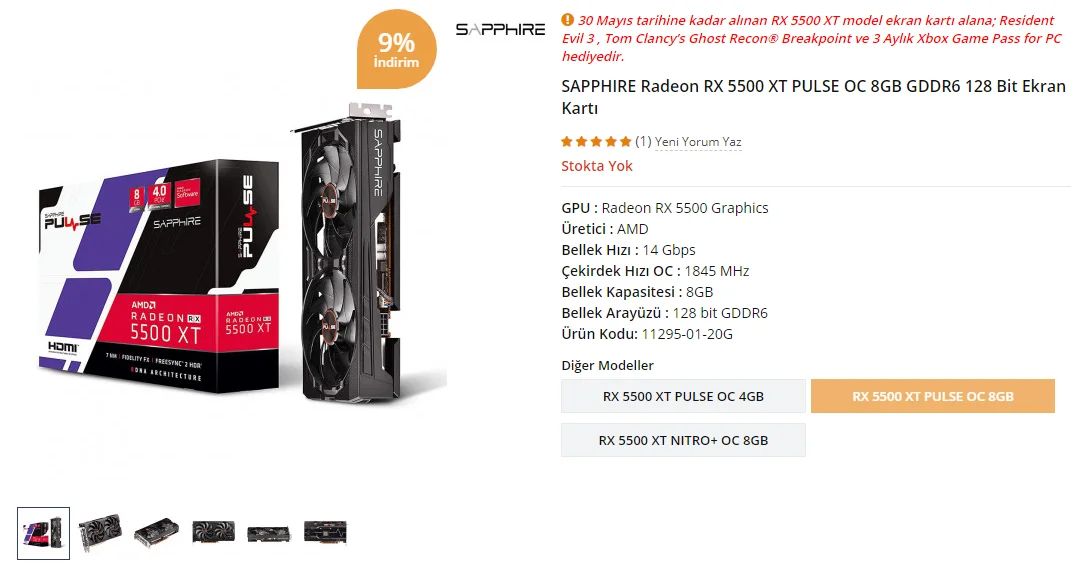The image size is (1080, 565).
Task: Click the SAPPHIRE brand logo
Action: coord(500,29)
